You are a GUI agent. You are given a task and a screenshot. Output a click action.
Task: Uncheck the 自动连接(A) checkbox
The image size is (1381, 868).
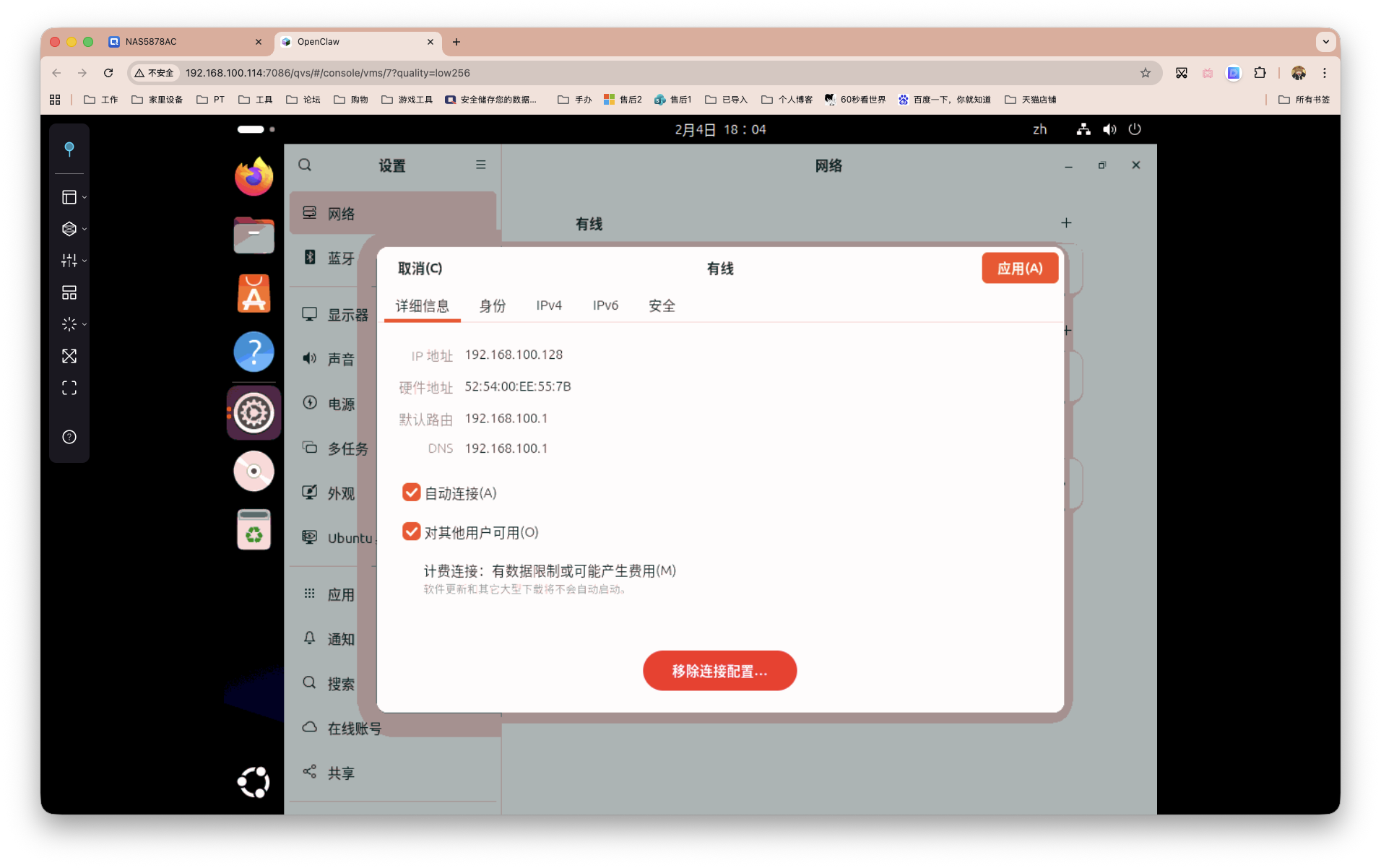[x=411, y=492]
